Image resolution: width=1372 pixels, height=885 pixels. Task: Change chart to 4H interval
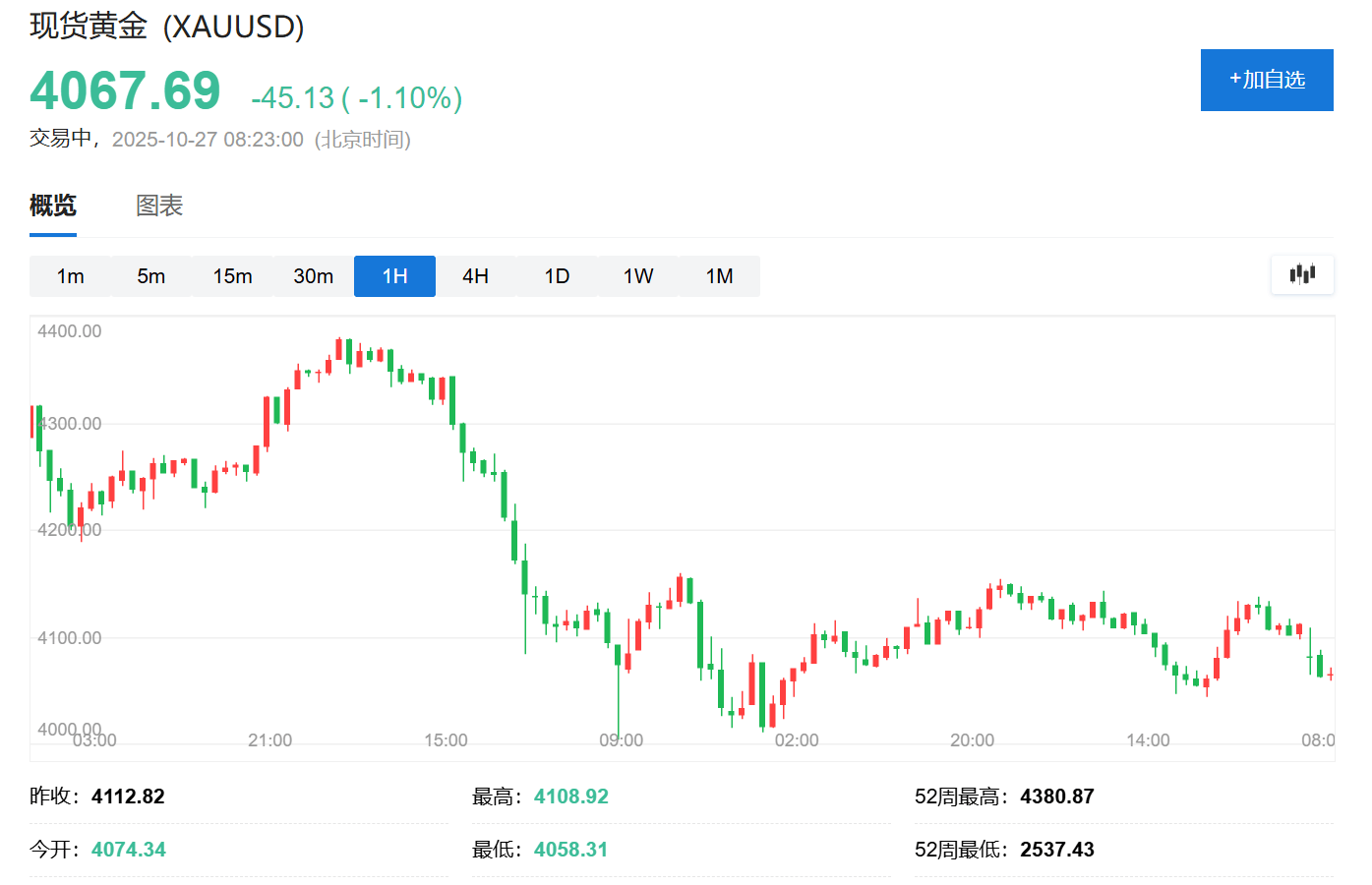(476, 276)
